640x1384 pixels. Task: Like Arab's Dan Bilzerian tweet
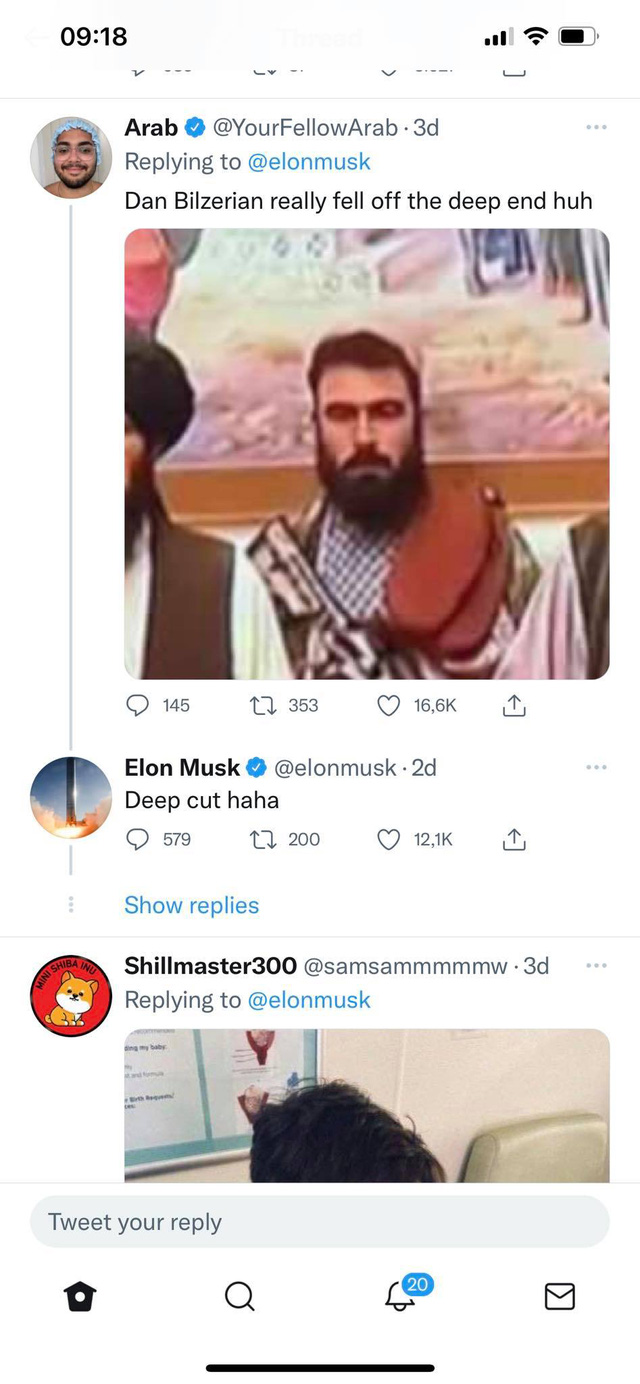pyautogui.click(x=387, y=705)
